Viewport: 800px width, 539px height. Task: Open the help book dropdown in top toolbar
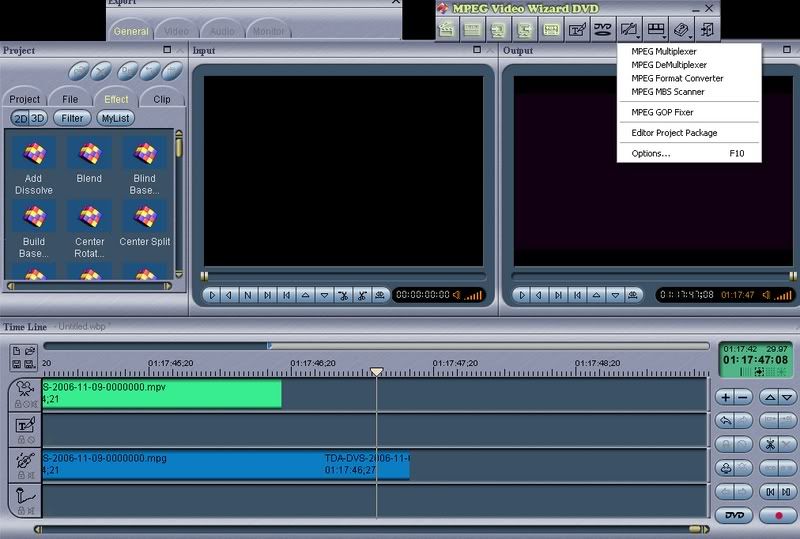682,30
